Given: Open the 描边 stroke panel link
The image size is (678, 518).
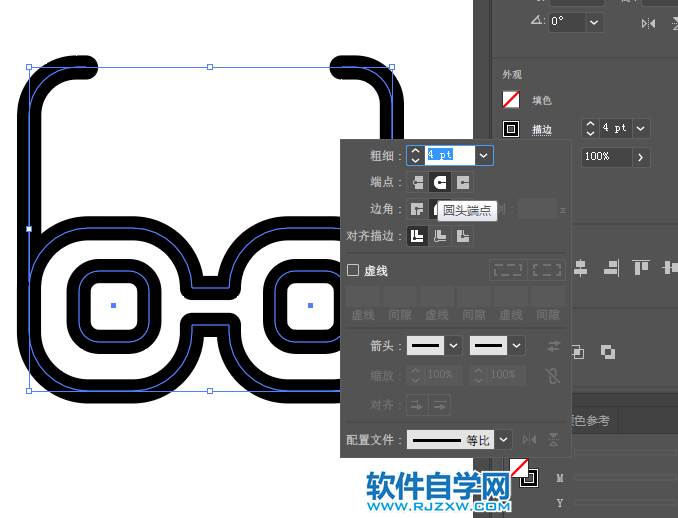Looking at the screenshot, I should [542, 129].
